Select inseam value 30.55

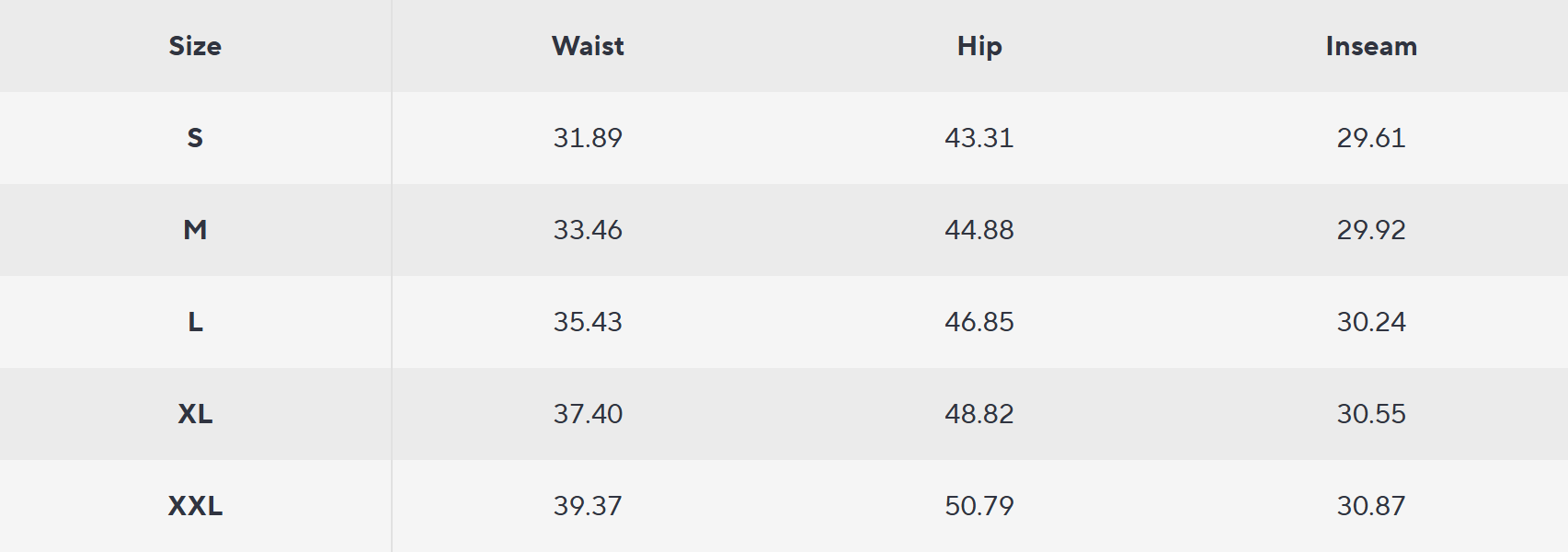click(1371, 414)
